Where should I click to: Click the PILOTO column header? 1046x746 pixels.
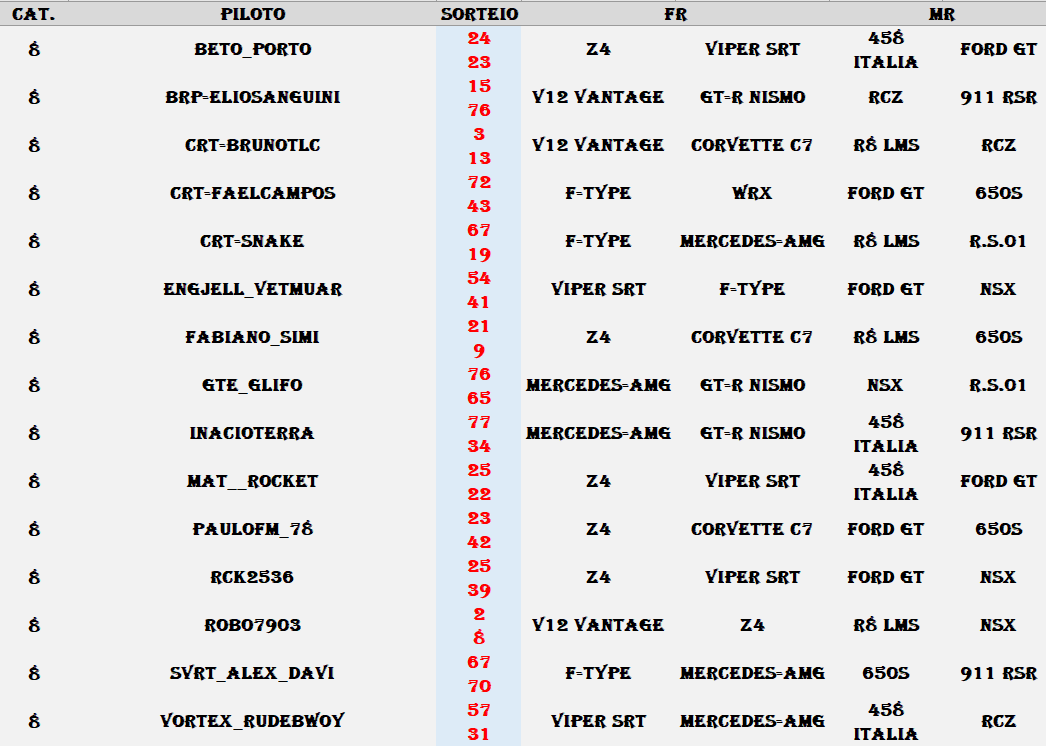[253, 14]
